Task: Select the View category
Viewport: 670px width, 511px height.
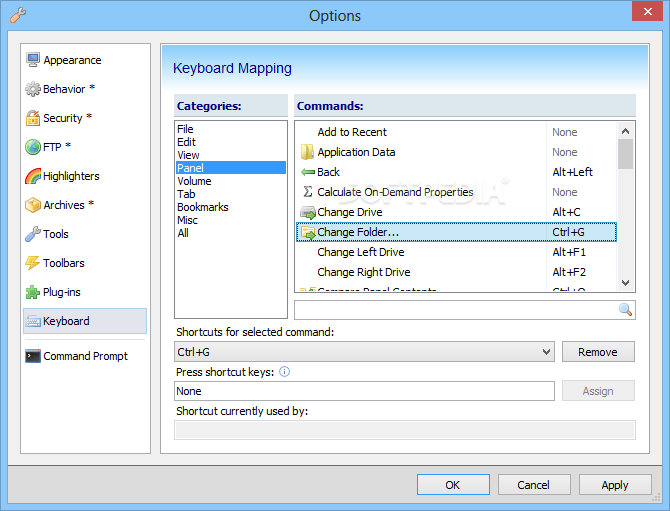Action: tap(231, 155)
